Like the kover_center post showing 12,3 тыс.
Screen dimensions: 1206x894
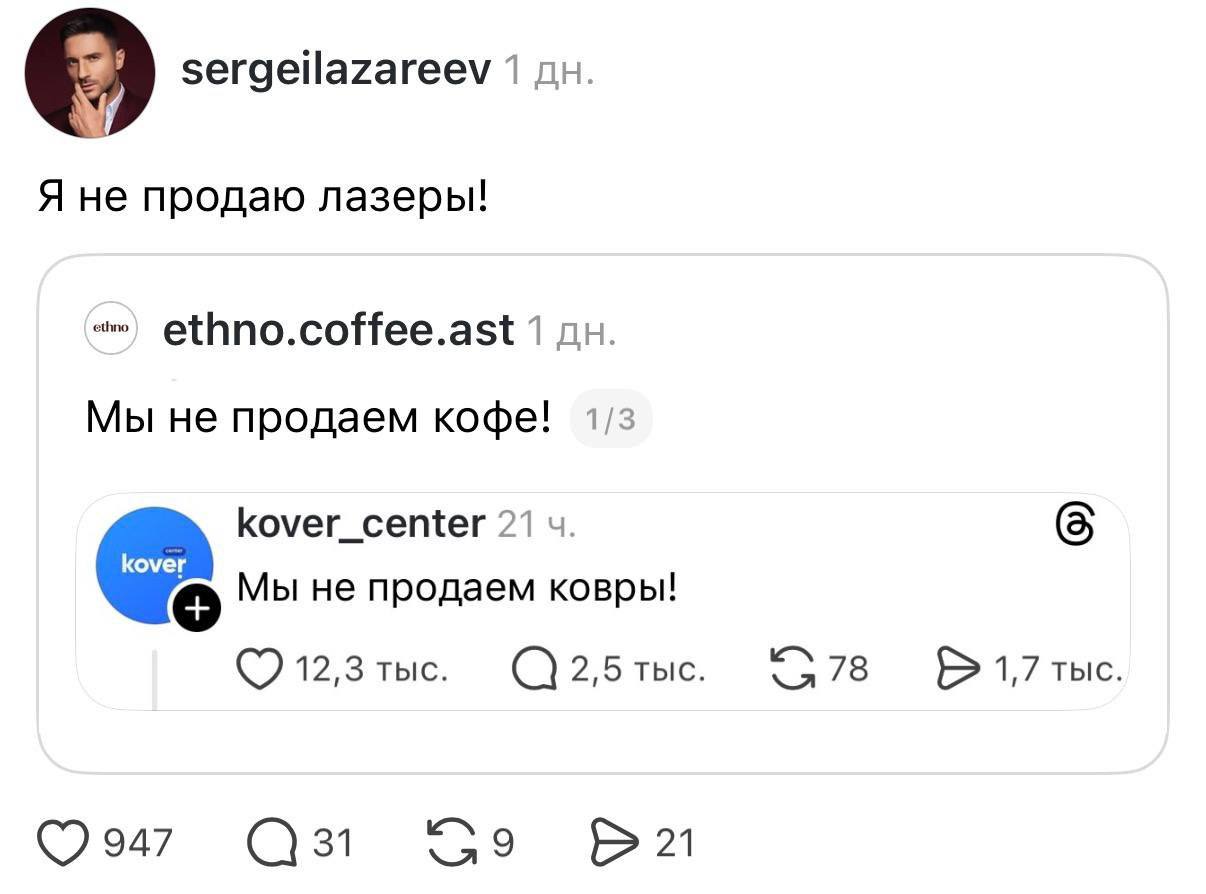click(260, 668)
